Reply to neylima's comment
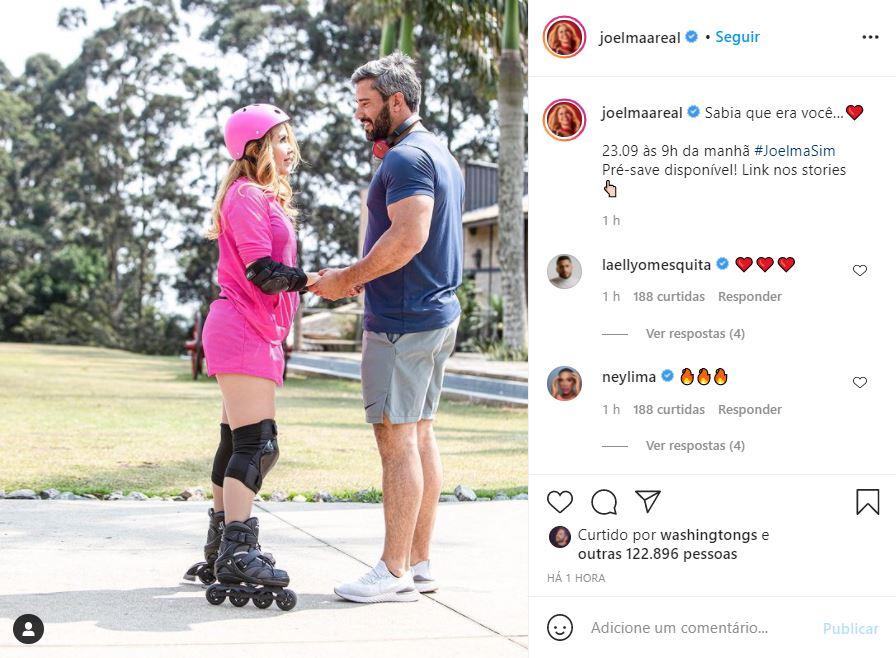Image resolution: width=896 pixels, height=658 pixels. (x=750, y=410)
